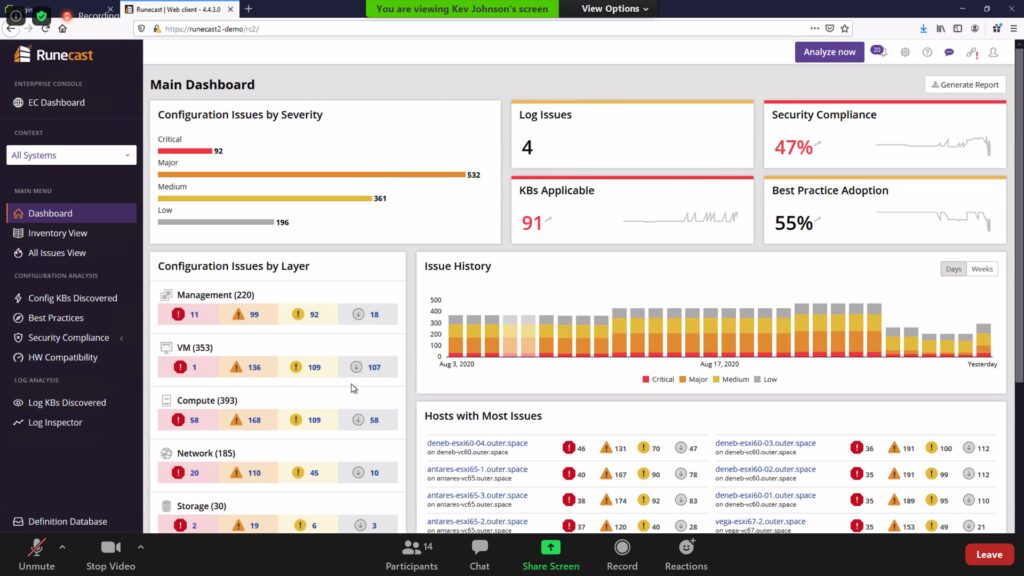Toggle Major series in chart legend
Screen dimensions: 1024x576
click(693, 379)
